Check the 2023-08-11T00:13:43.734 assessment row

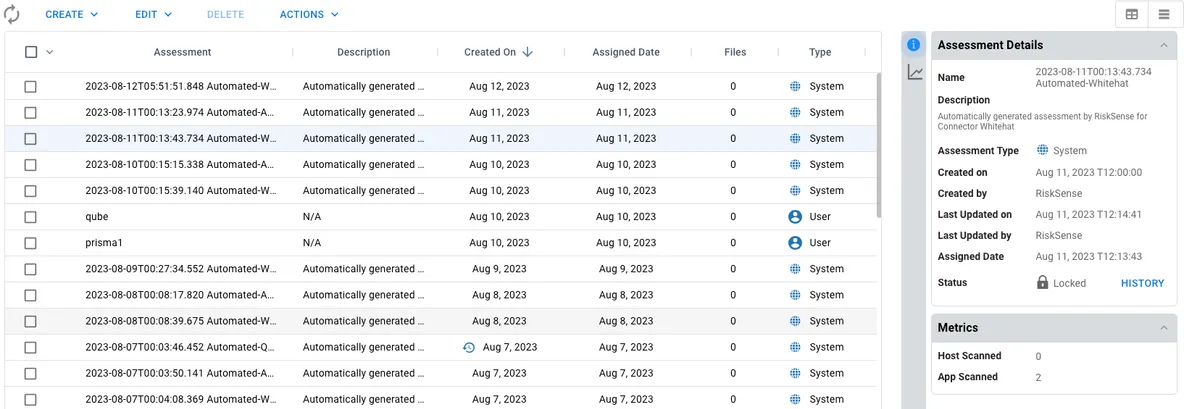point(30,139)
